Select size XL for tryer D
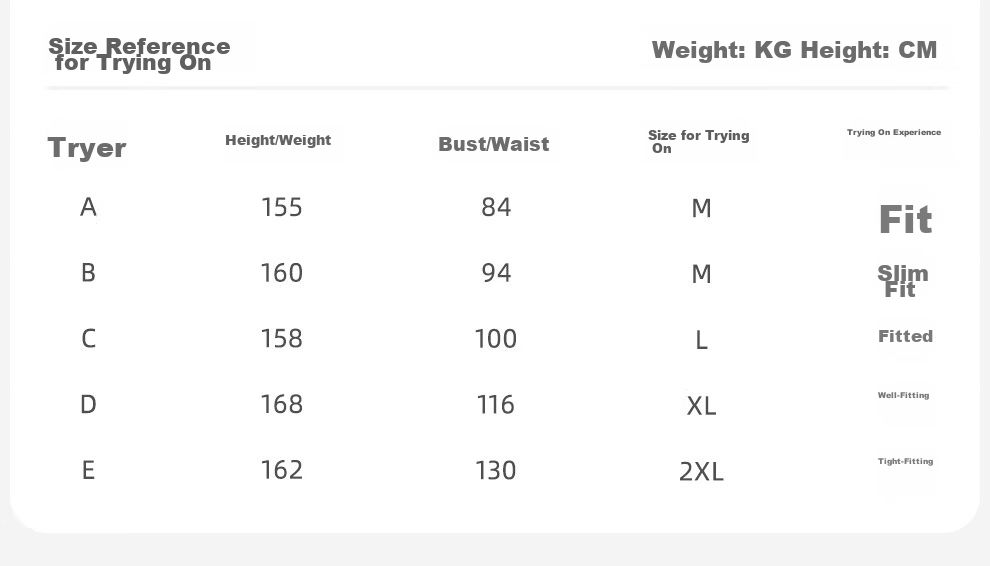The image size is (990, 566). (701, 406)
